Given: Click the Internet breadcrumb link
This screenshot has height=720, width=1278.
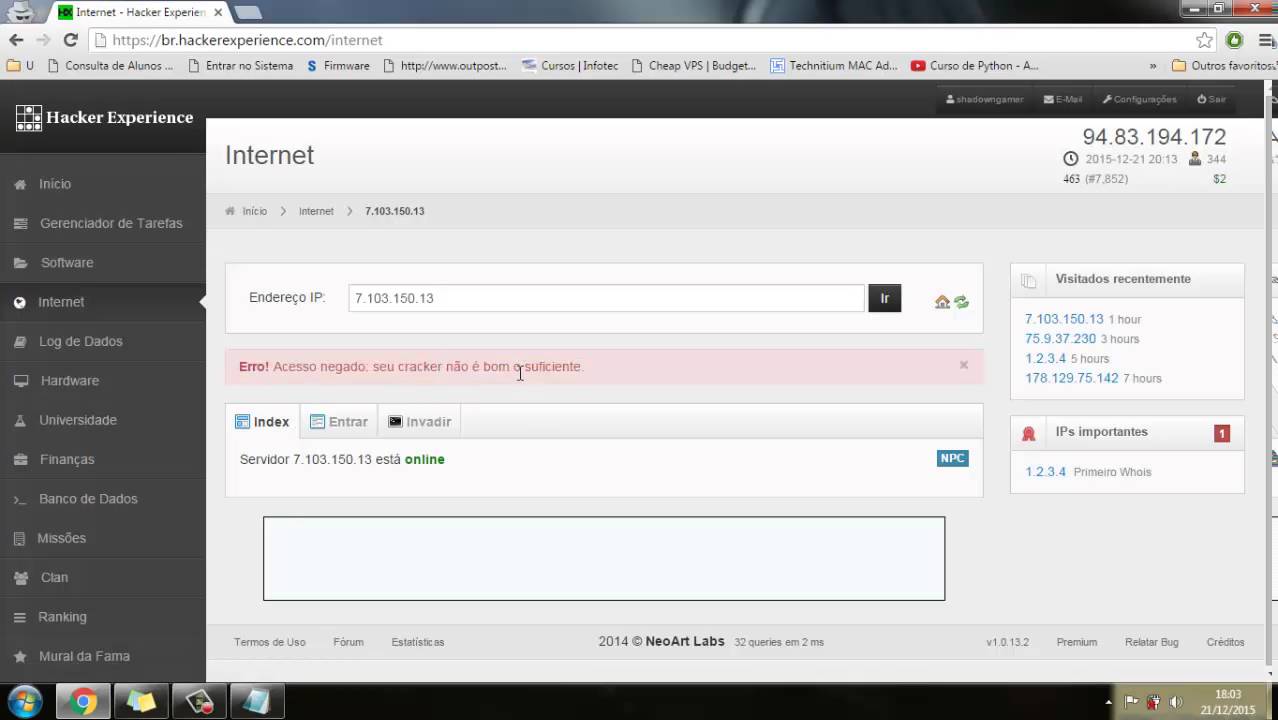Looking at the screenshot, I should pos(316,211).
